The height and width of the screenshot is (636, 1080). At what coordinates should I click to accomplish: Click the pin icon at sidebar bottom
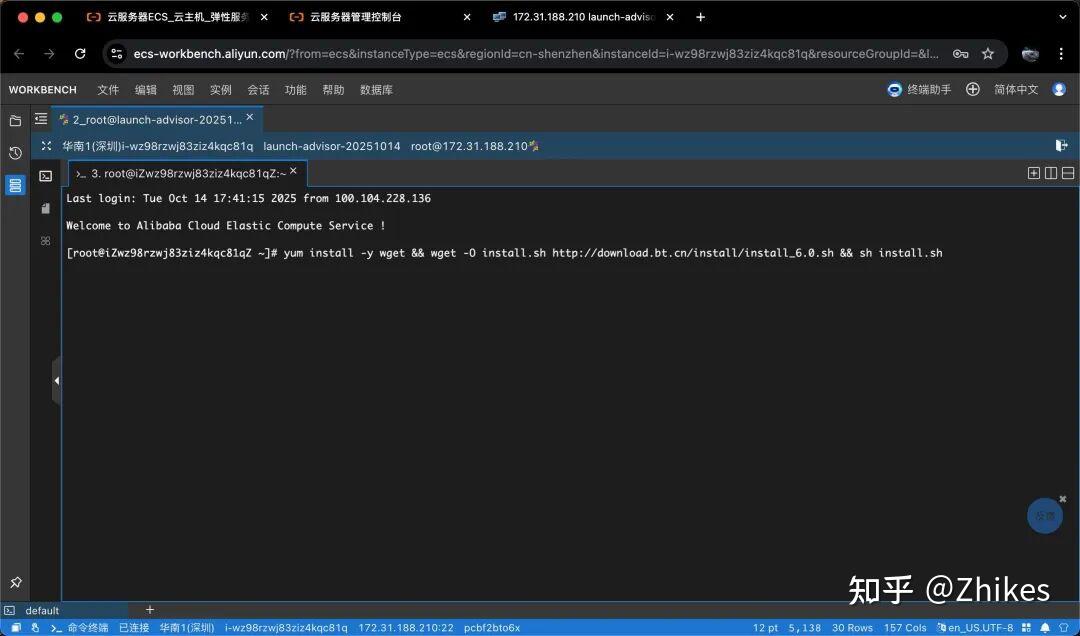coord(15,582)
